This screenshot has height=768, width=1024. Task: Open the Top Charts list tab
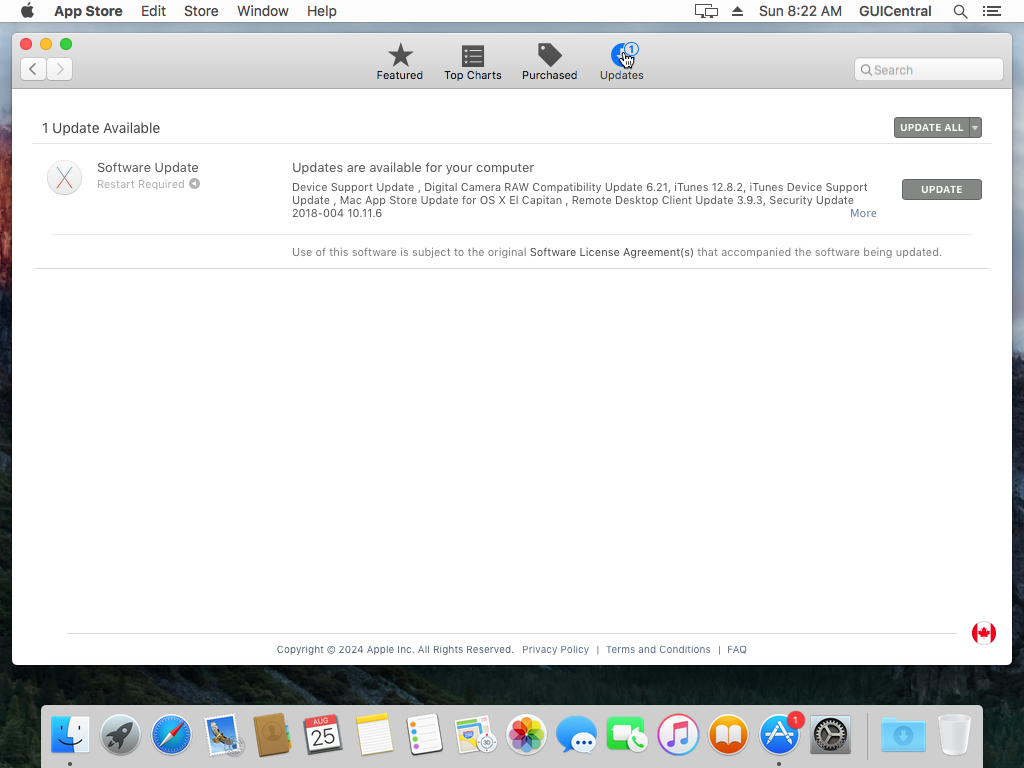pos(473,62)
